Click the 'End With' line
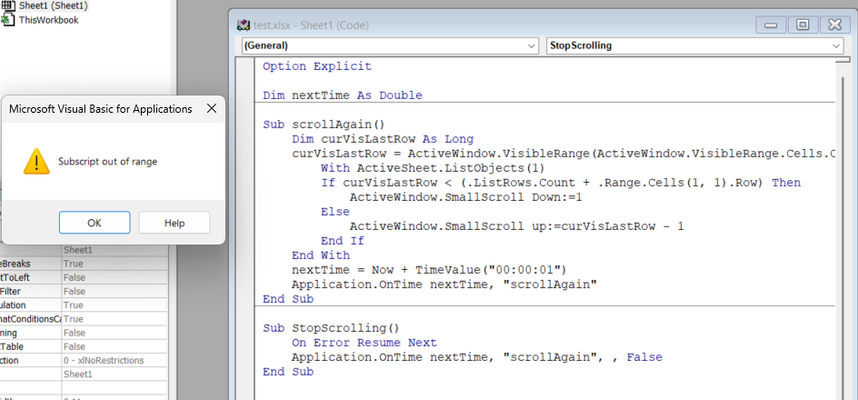Screen dimensions: 858x400 [x=321, y=255]
